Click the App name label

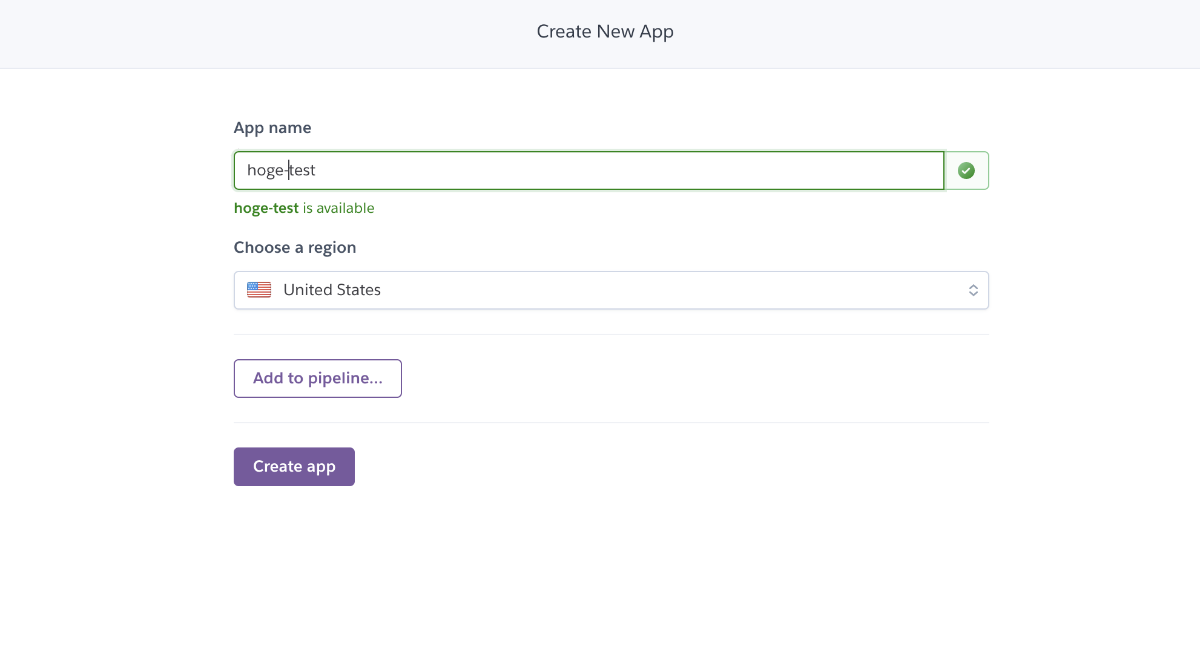click(x=272, y=128)
